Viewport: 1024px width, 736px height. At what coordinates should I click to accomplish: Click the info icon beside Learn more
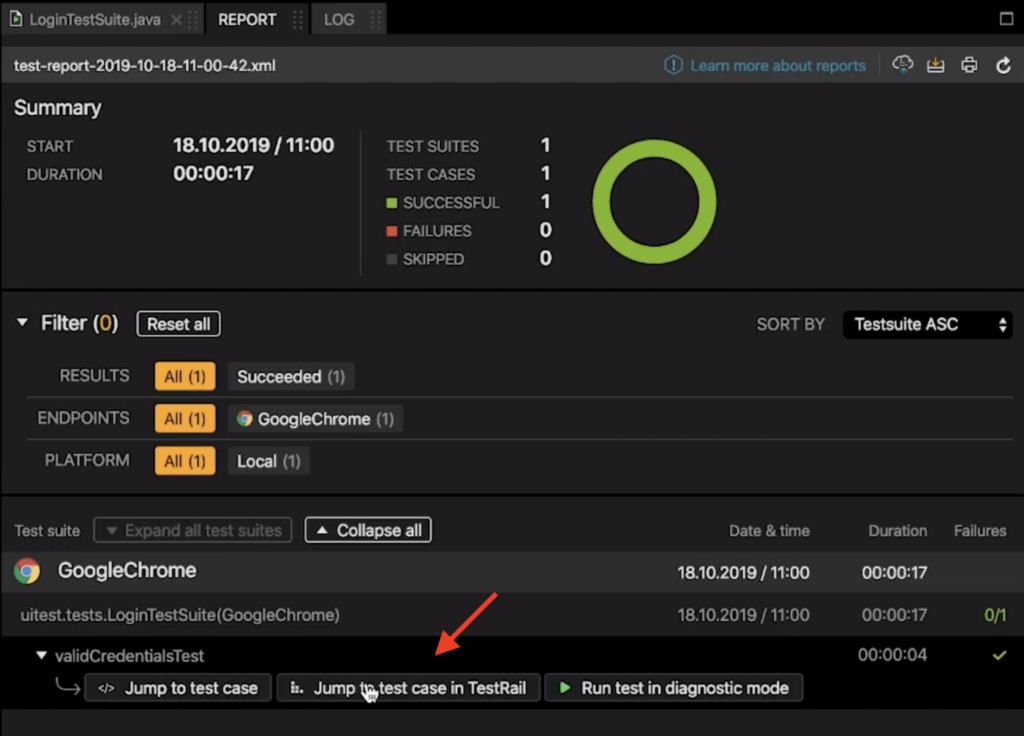(x=673, y=65)
